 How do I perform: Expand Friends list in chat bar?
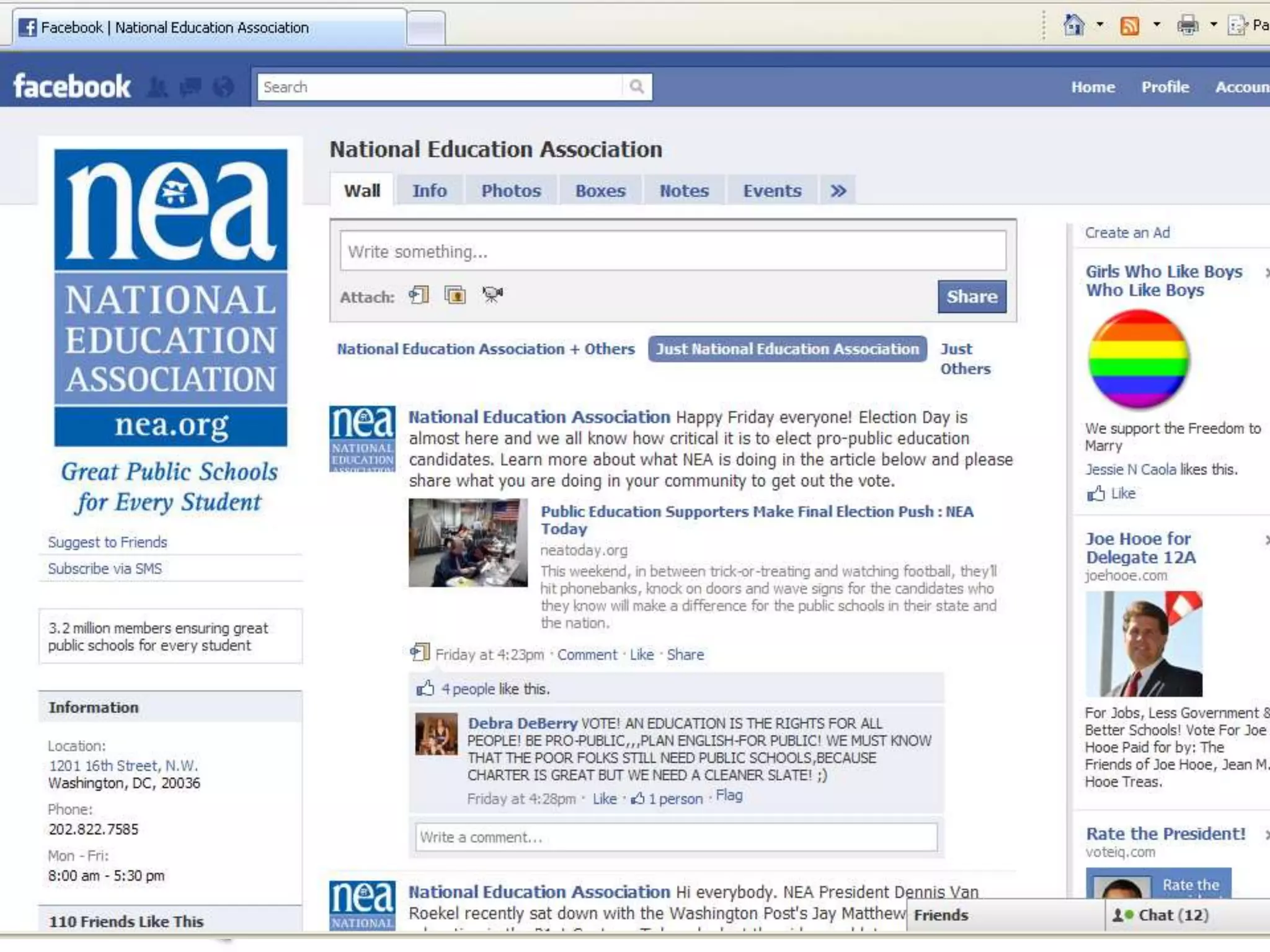(1005, 915)
